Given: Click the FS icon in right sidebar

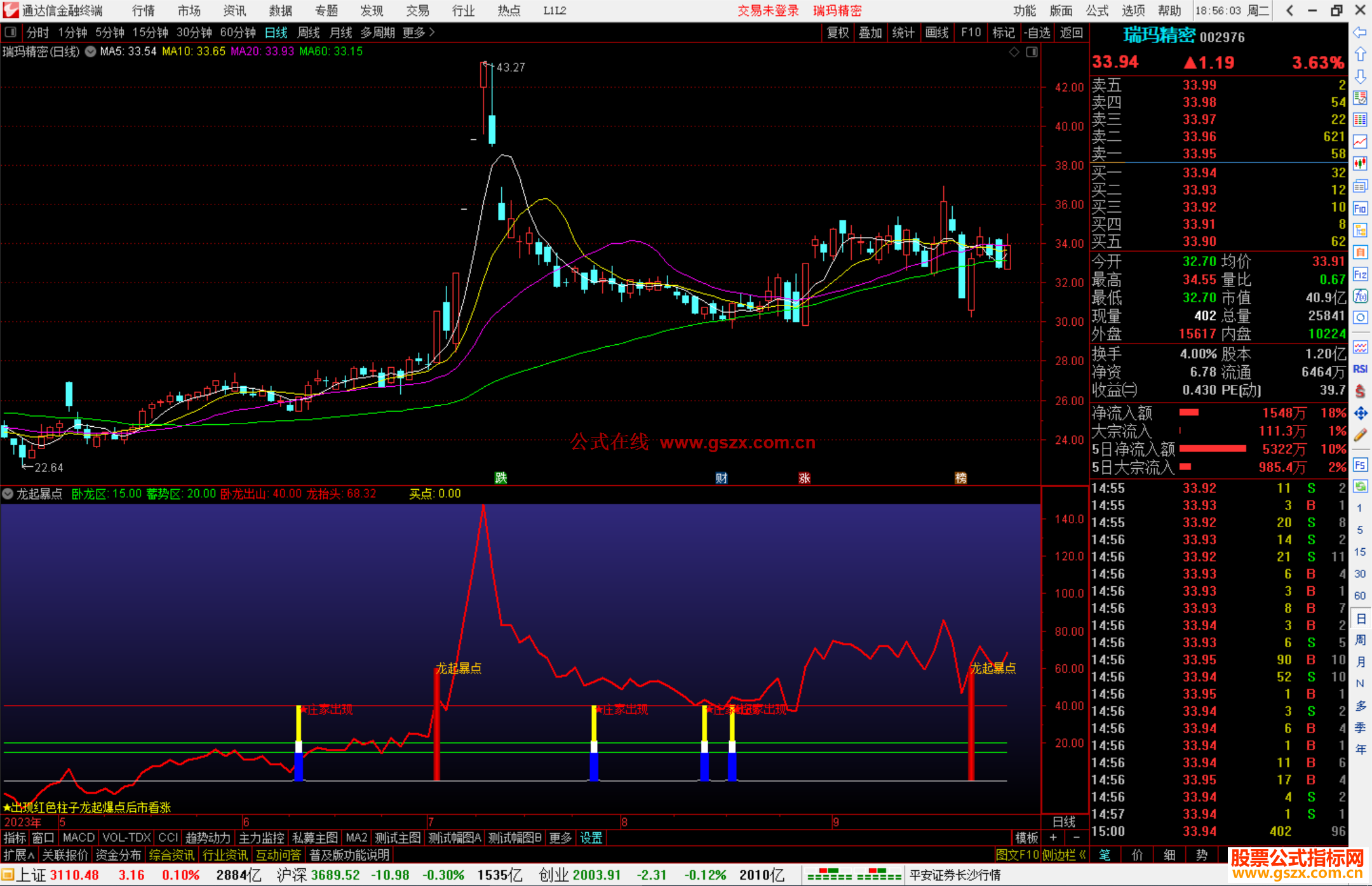Looking at the screenshot, I should tap(1360, 465).
